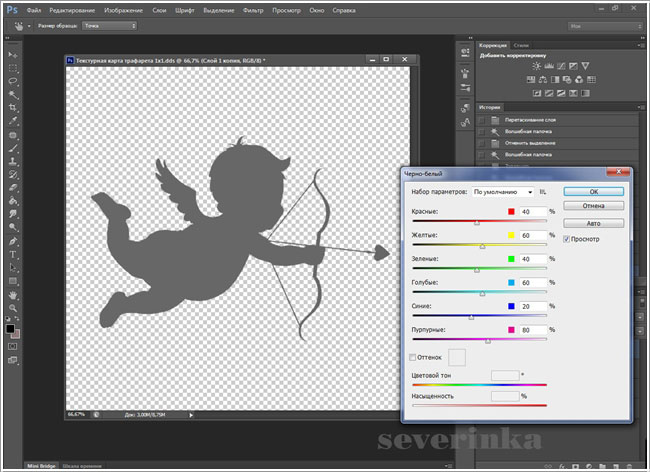
Task: Open the Фильтр menu
Action: (x=251, y=8)
